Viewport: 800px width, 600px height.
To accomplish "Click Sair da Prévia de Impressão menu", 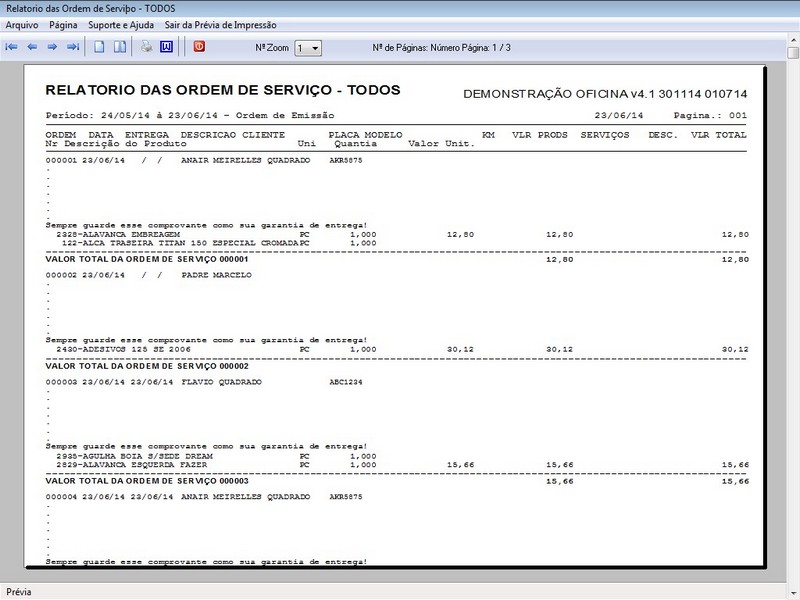I will (220, 25).
